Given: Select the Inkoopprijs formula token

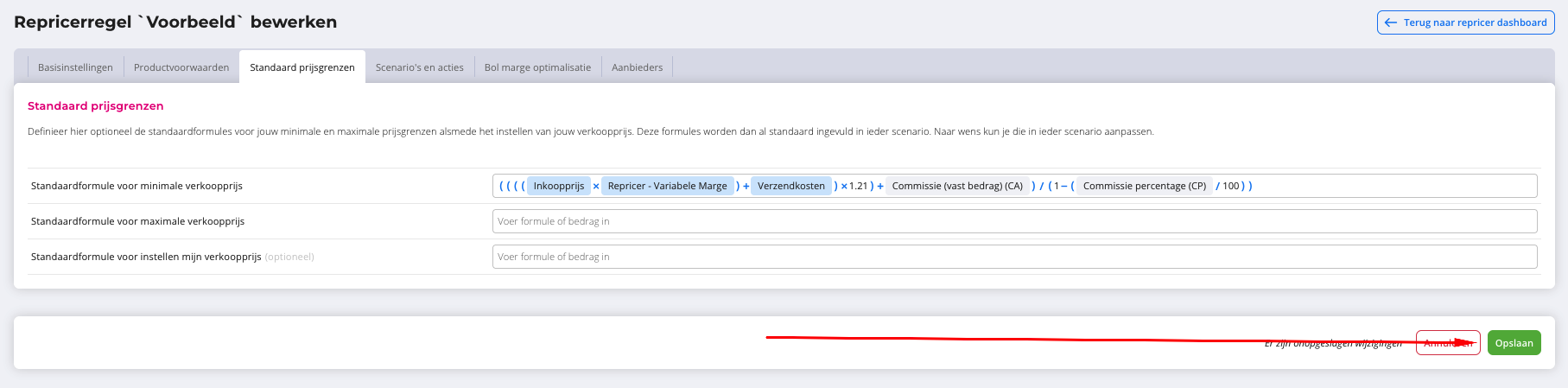Looking at the screenshot, I should click(558, 186).
